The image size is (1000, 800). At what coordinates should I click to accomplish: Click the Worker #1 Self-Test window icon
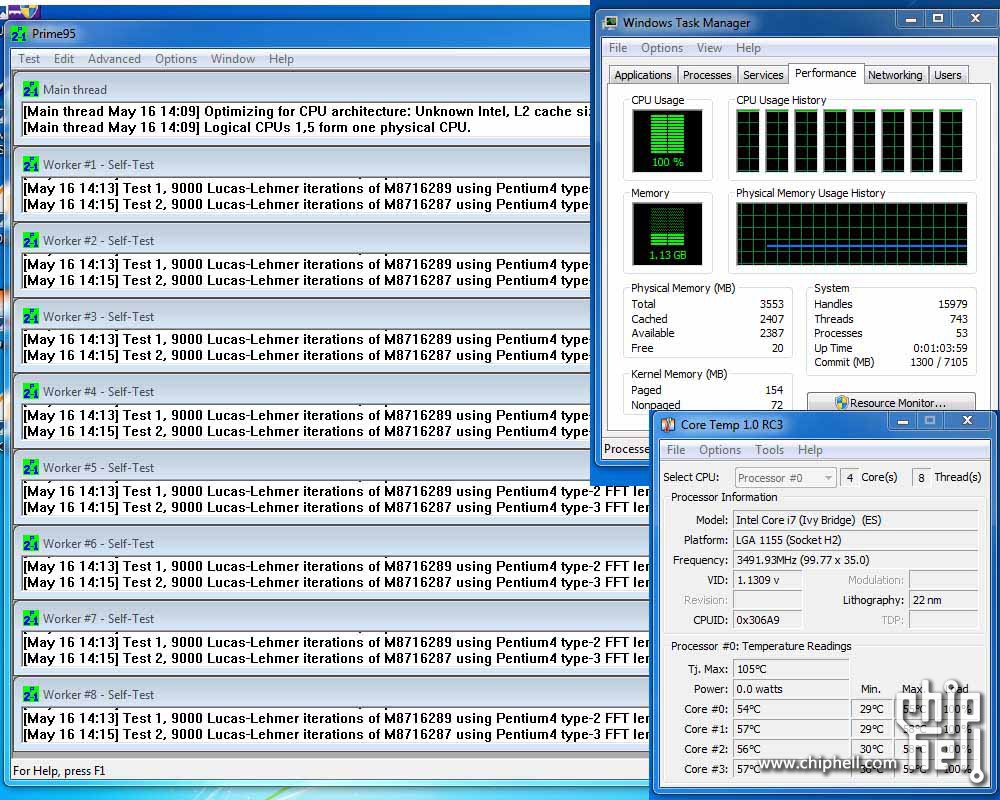coord(31,165)
